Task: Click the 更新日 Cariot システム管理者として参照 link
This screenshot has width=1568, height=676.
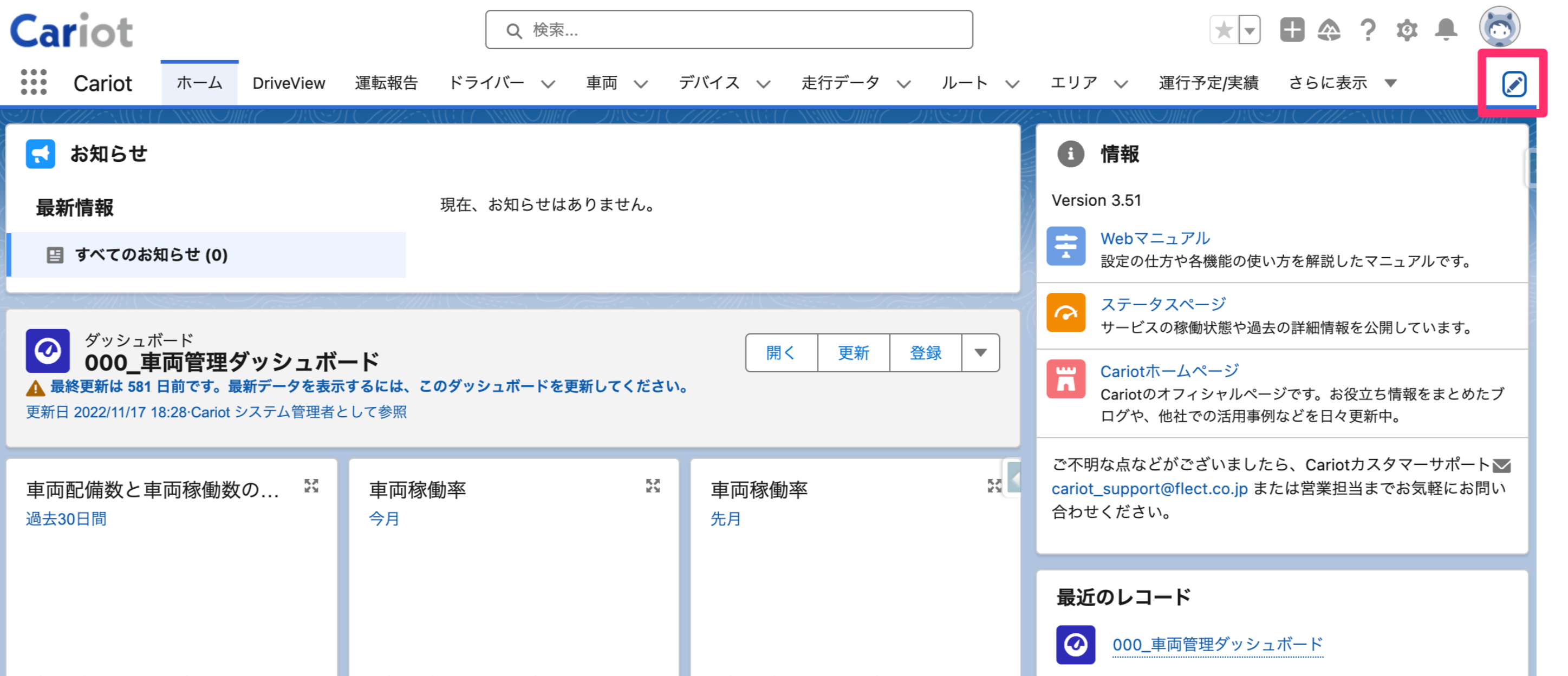Action: click(x=216, y=412)
